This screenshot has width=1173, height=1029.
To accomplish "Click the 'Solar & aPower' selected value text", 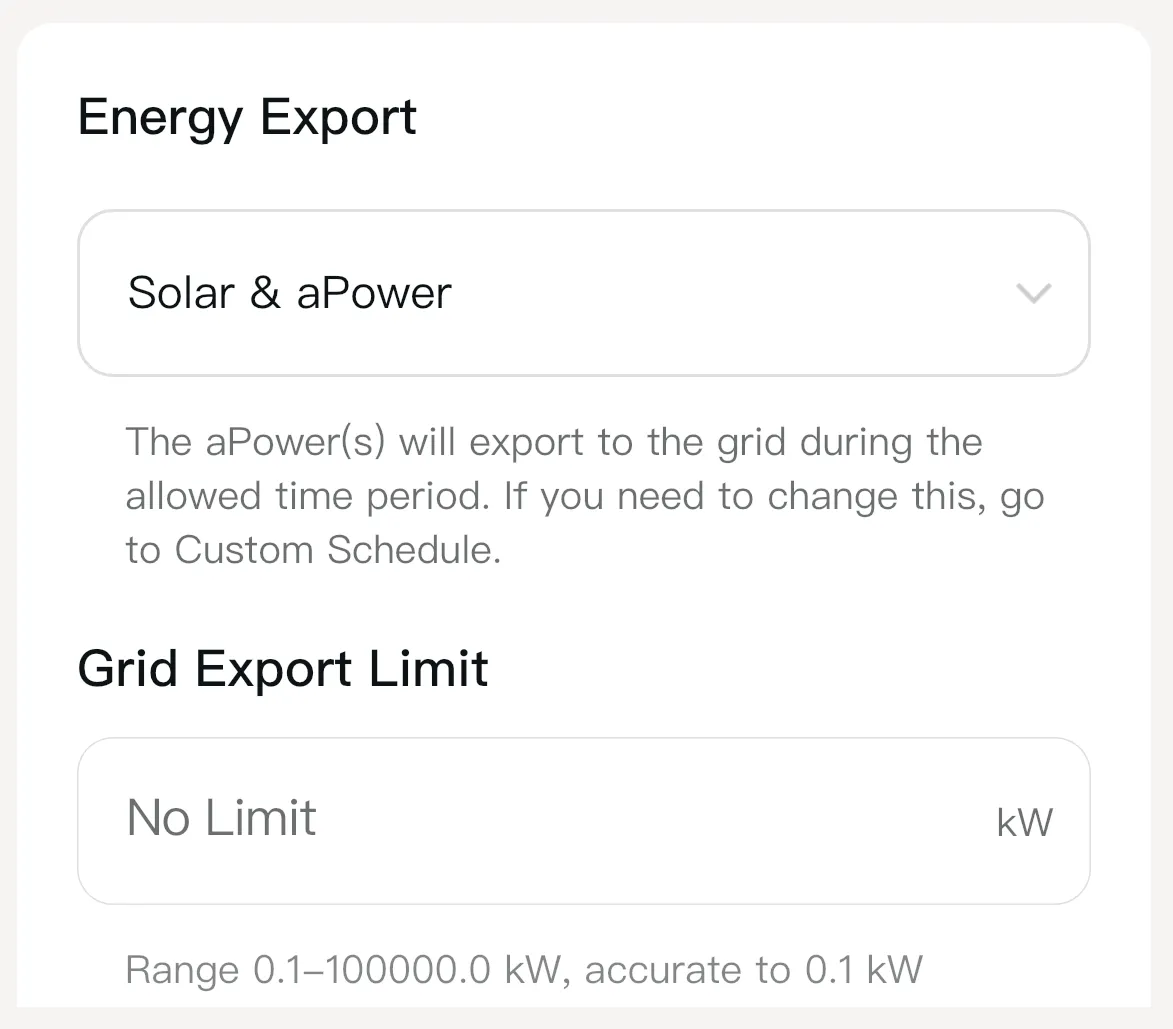I will point(290,293).
